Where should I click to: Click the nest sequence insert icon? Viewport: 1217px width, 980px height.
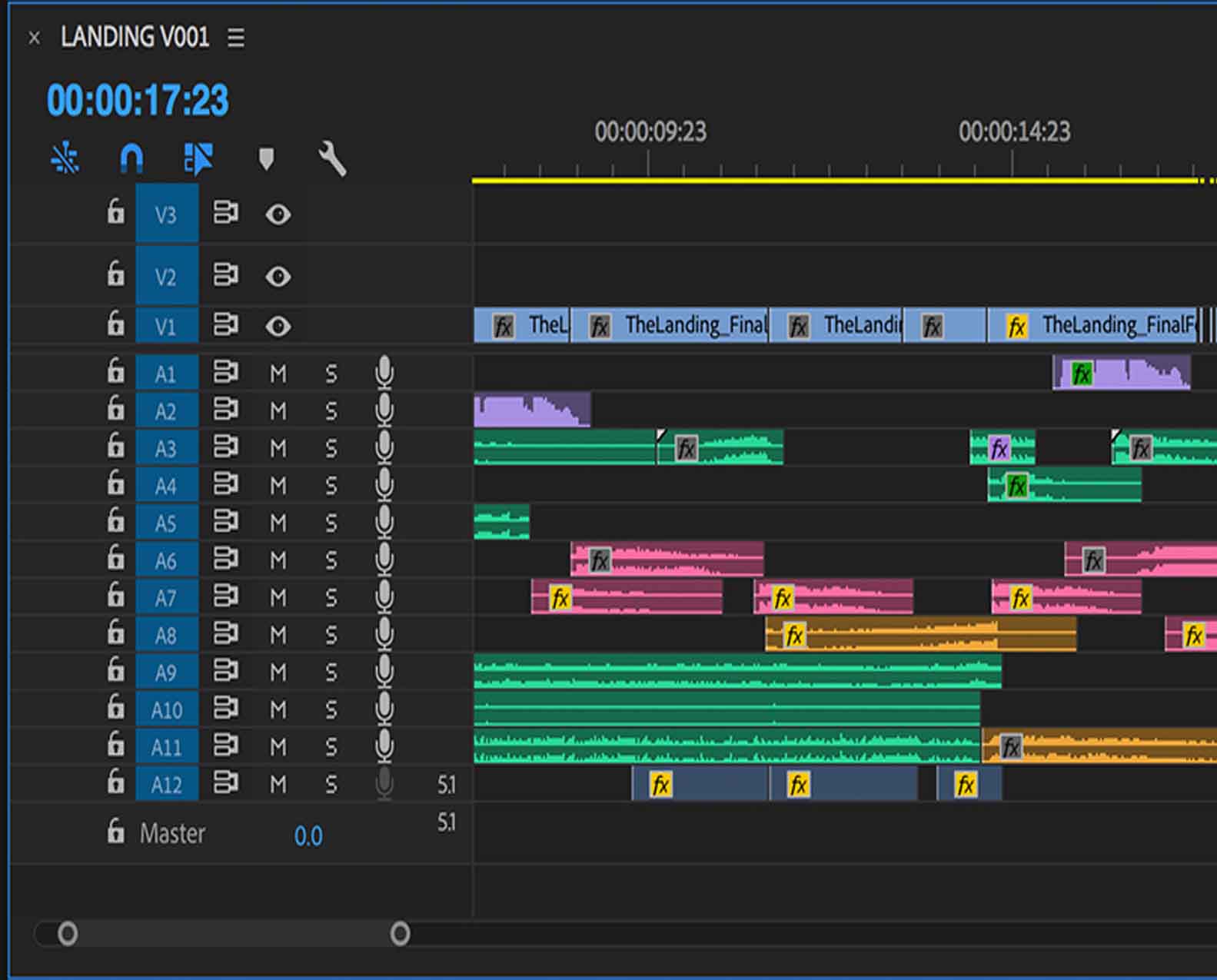pos(65,159)
